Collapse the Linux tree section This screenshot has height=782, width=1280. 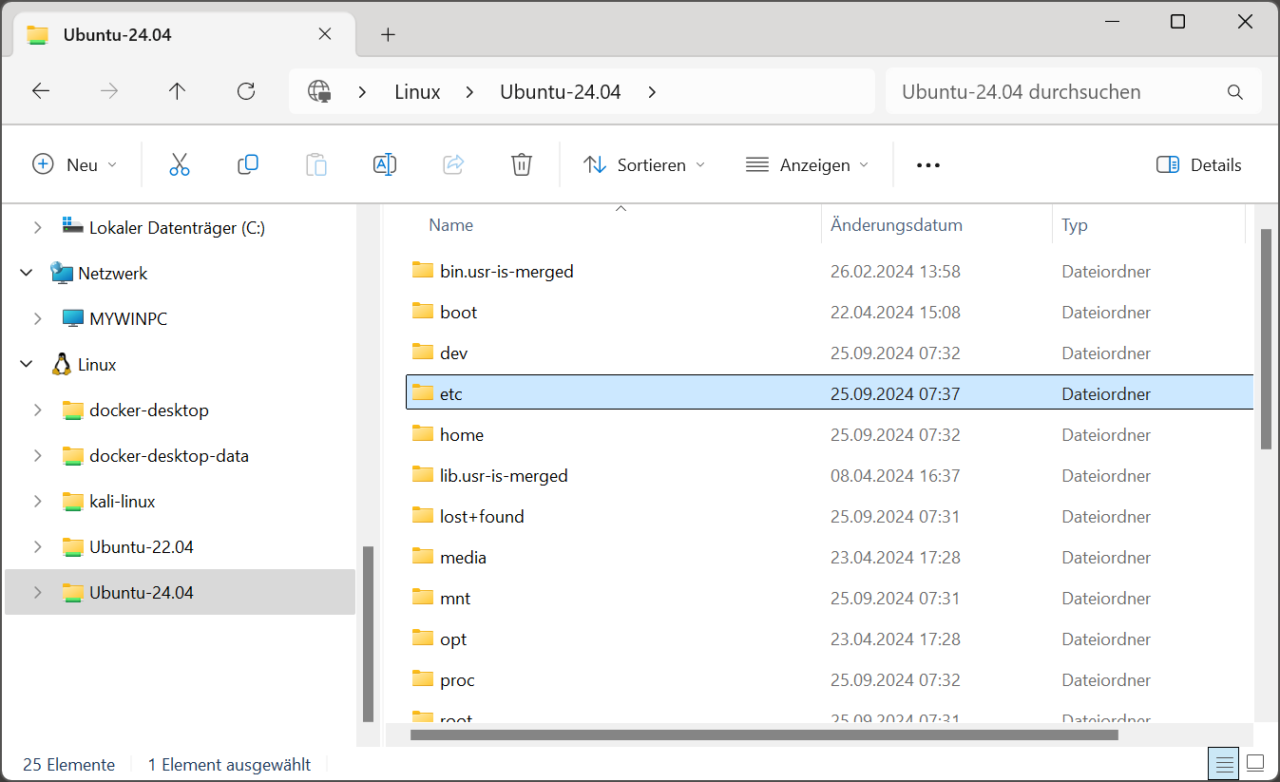[26, 365]
